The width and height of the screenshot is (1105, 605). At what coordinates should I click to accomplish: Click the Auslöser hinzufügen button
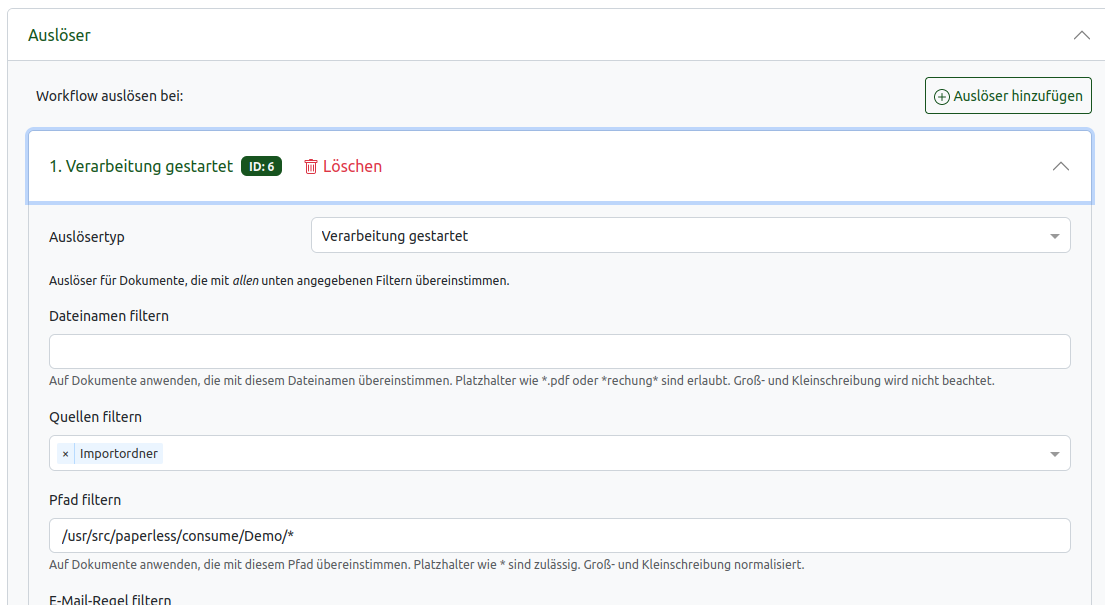(1008, 95)
